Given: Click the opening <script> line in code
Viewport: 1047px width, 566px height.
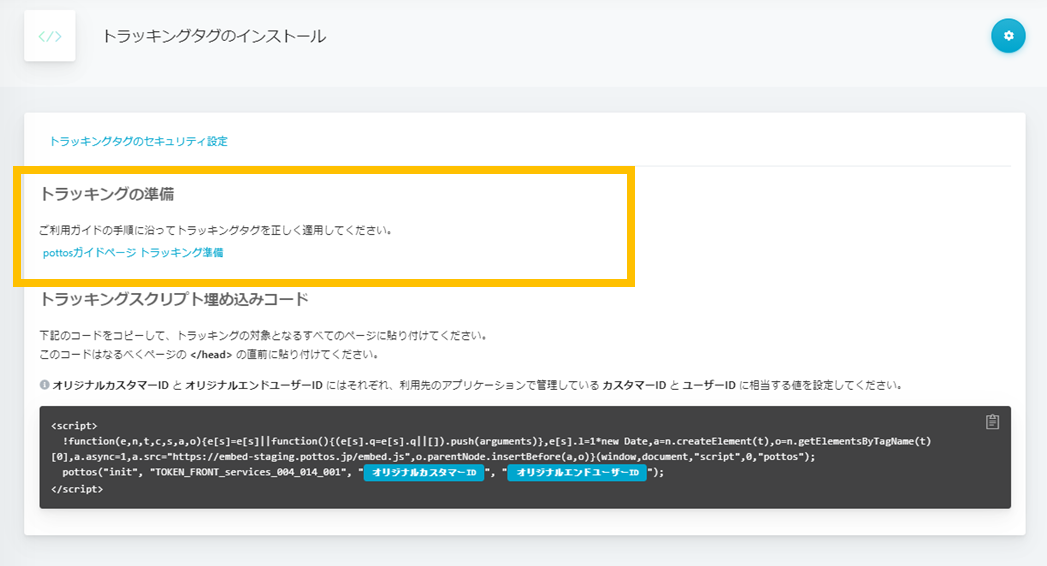Looking at the screenshot, I should coord(74,426).
